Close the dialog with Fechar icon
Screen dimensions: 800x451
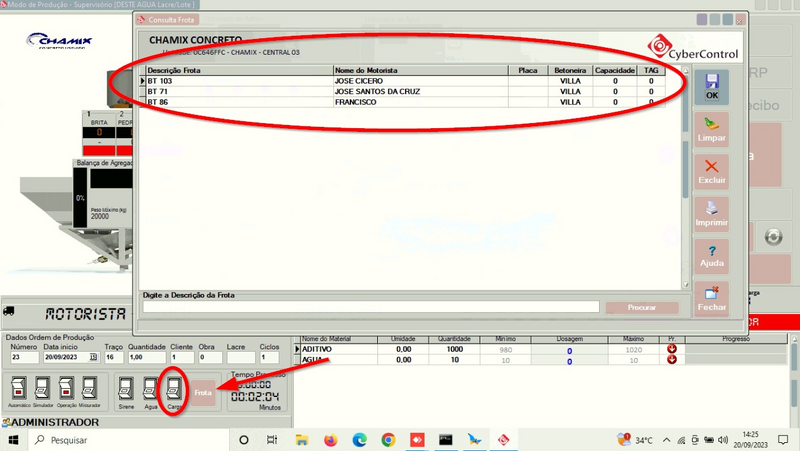click(x=711, y=299)
